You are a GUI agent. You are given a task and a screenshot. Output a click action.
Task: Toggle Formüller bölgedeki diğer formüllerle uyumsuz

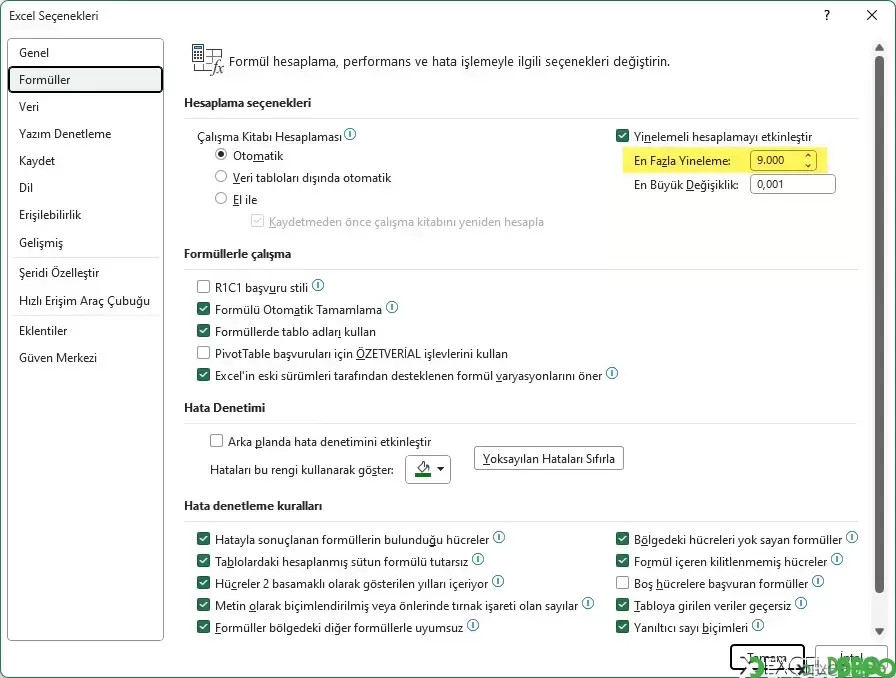203,627
